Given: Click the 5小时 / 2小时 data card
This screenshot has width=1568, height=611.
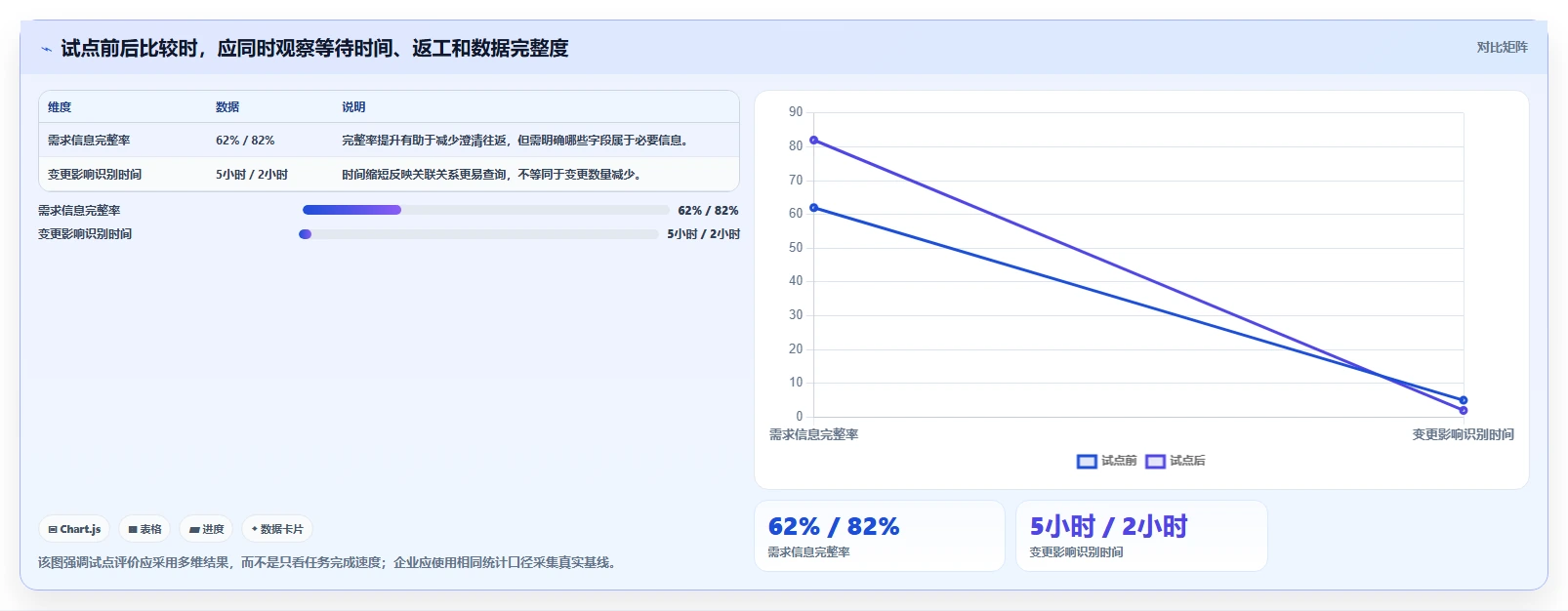Looking at the screenshot, I should 1141,536.
